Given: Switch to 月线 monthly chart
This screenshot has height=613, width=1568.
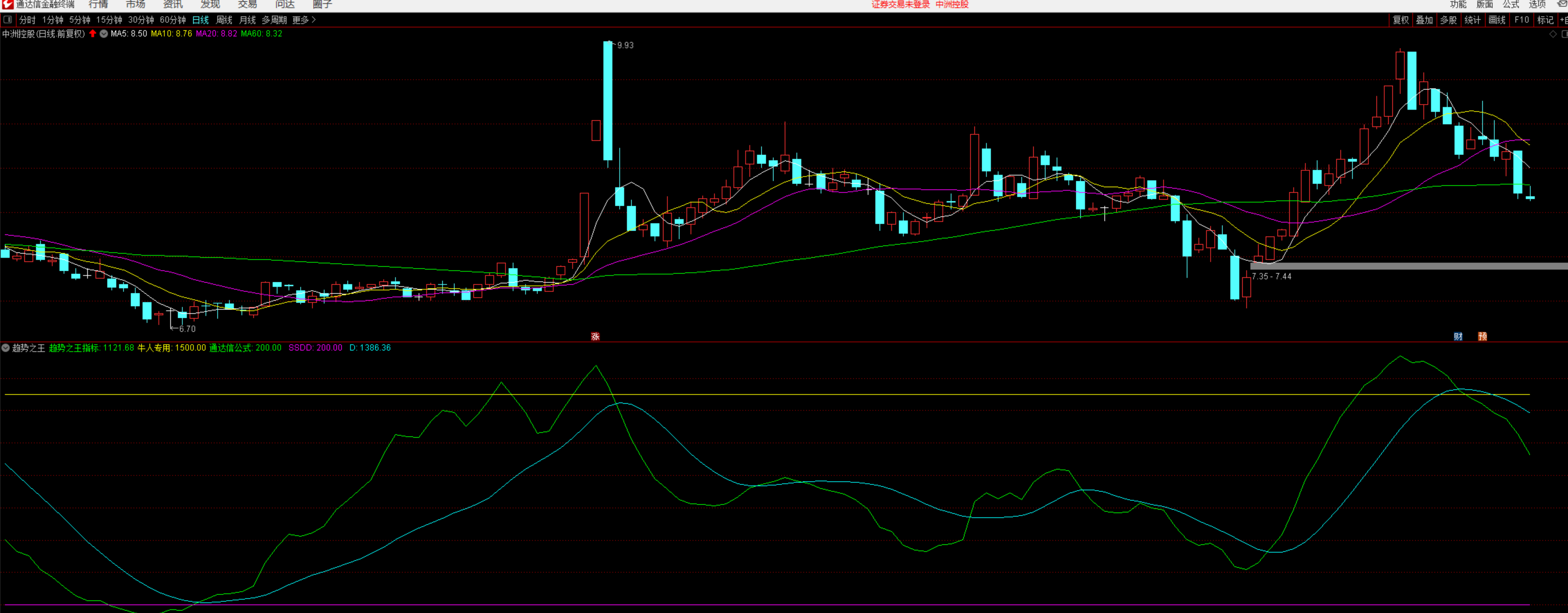Looking at the screenshot, I should click(247, 20).
